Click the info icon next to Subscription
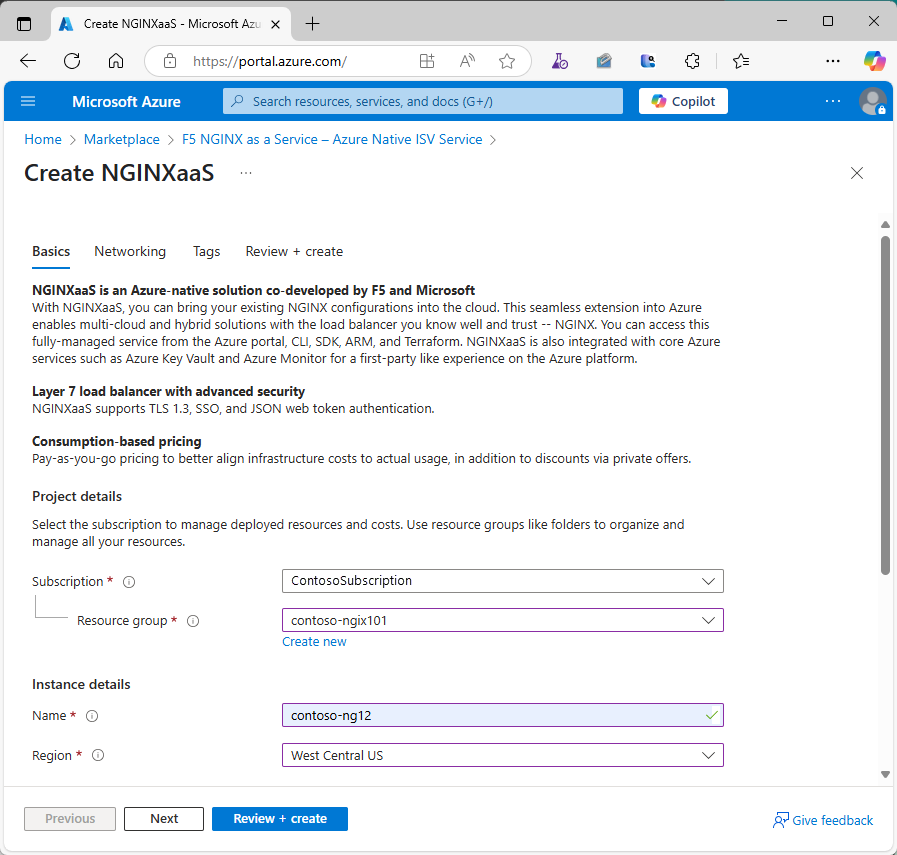The width and height of the screenshot is (897, 855). tap(128, 581)
